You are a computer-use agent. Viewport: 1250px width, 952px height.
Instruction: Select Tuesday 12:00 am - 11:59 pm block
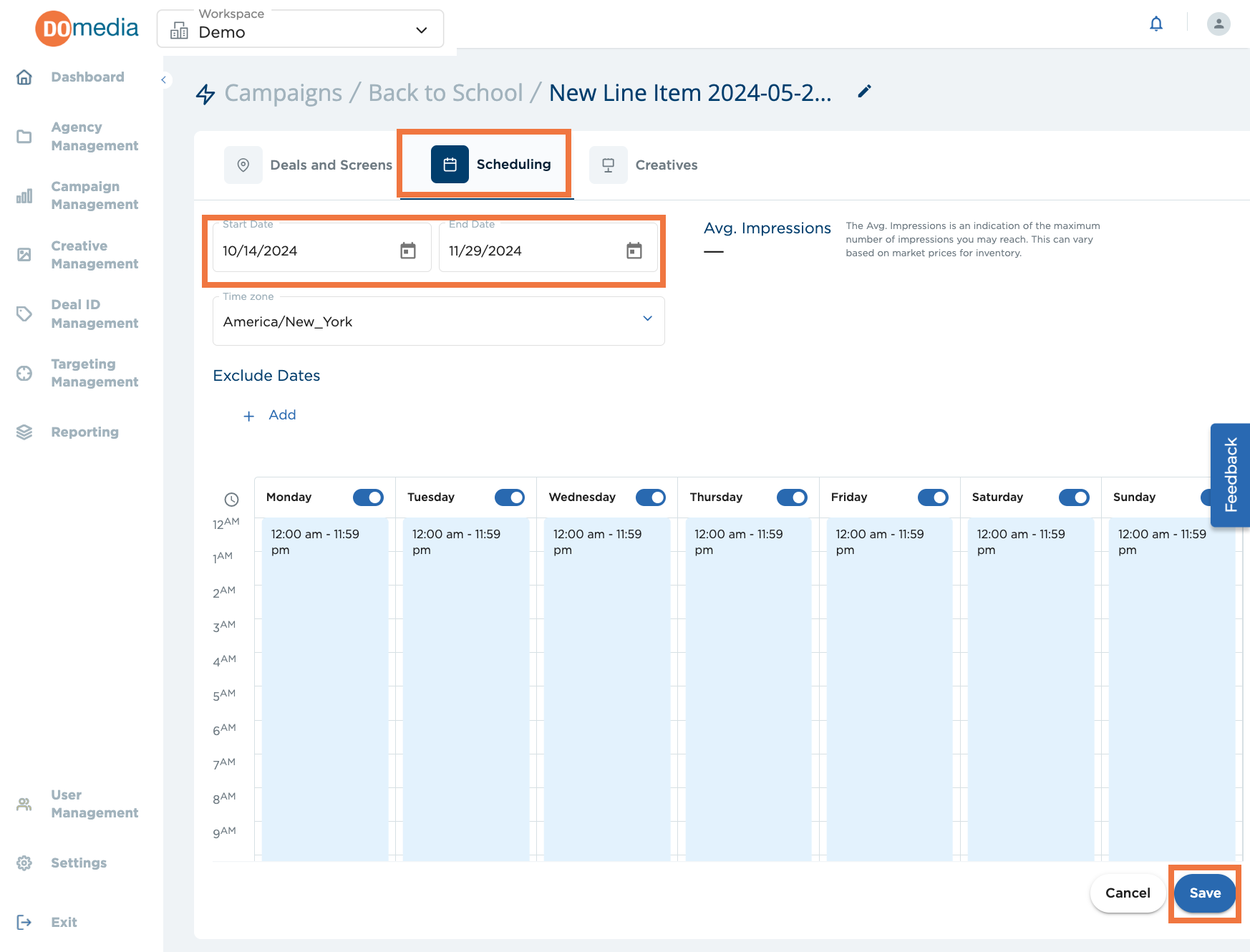click(x=466, y=690)
